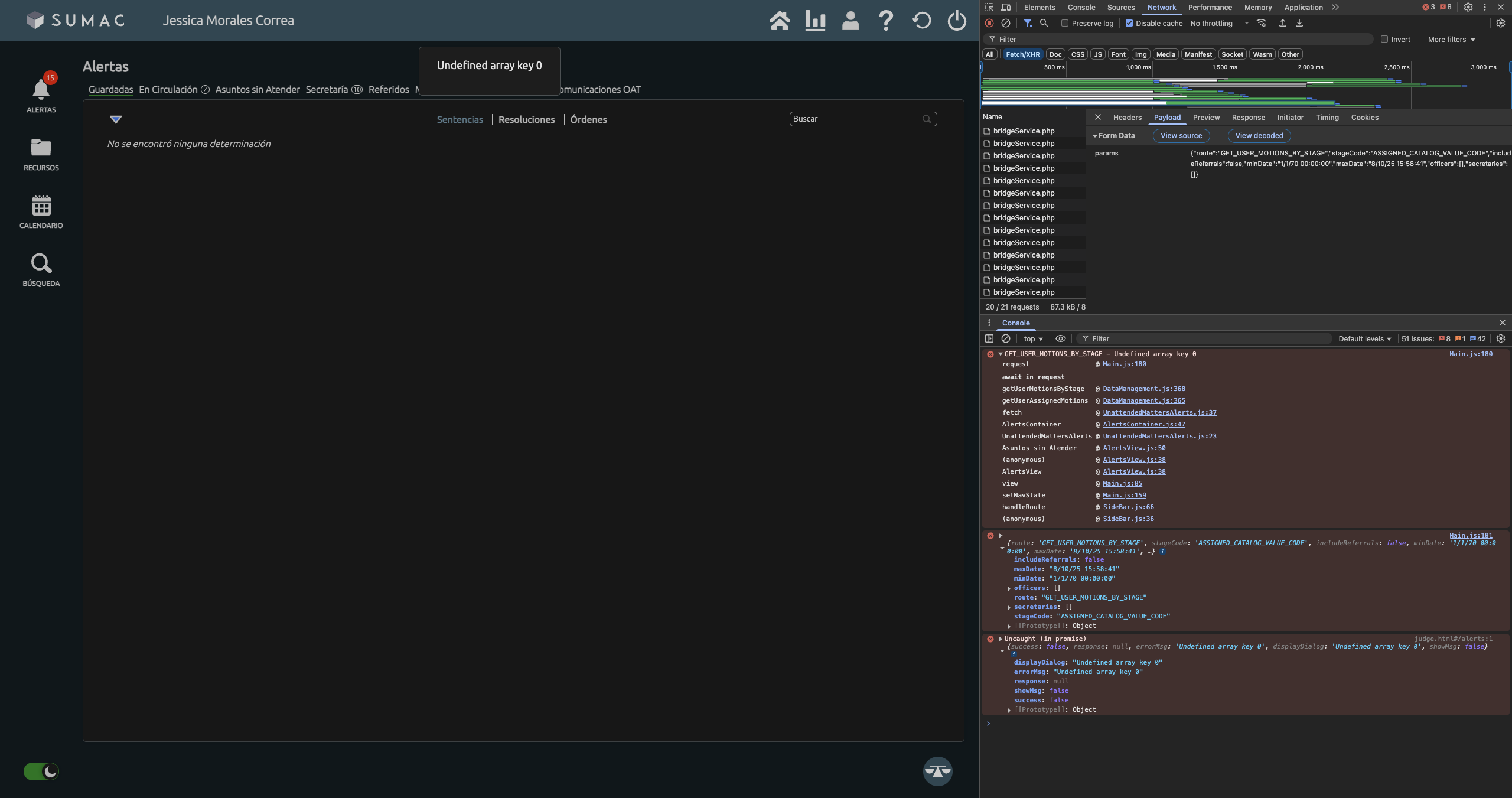1512x798 pixels.
Task: Switch to the Response tab
Action: (x=1248, y=118)
